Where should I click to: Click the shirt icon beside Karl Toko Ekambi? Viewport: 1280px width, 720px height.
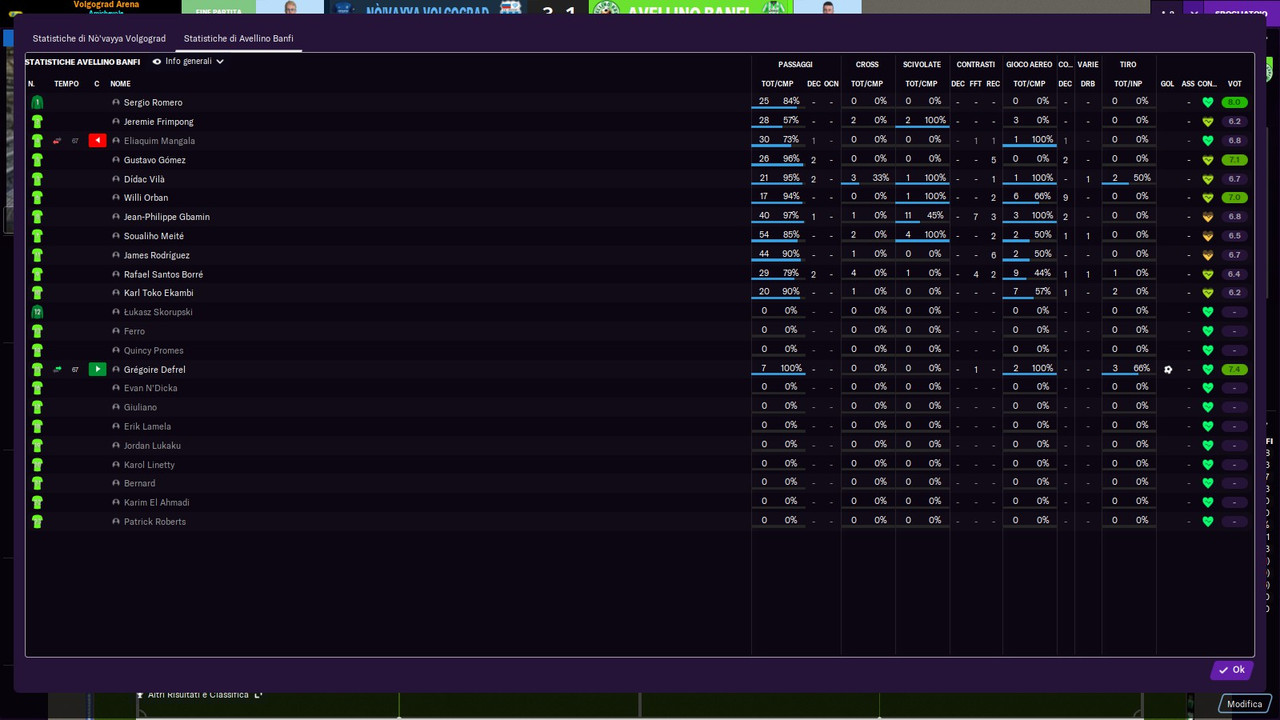coord(37,293)
